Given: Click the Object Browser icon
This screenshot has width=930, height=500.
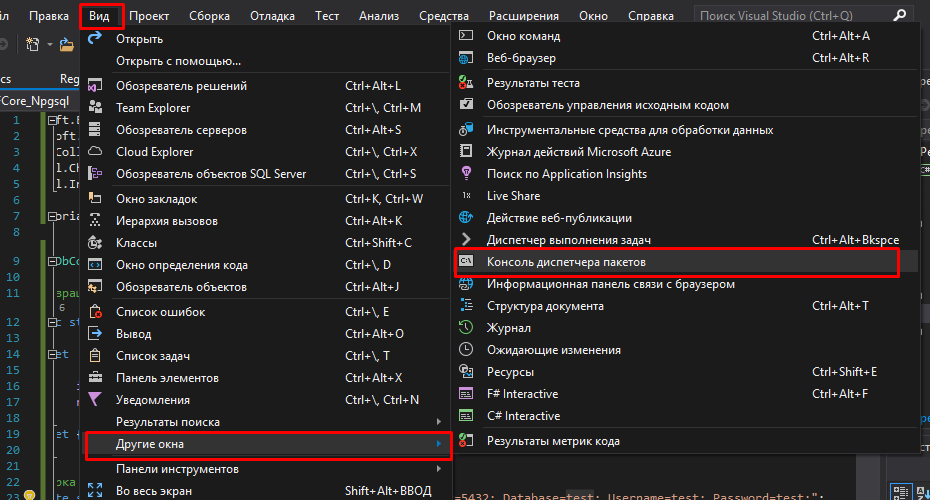Looking at the screenshot, I should [x=95, y=286].
